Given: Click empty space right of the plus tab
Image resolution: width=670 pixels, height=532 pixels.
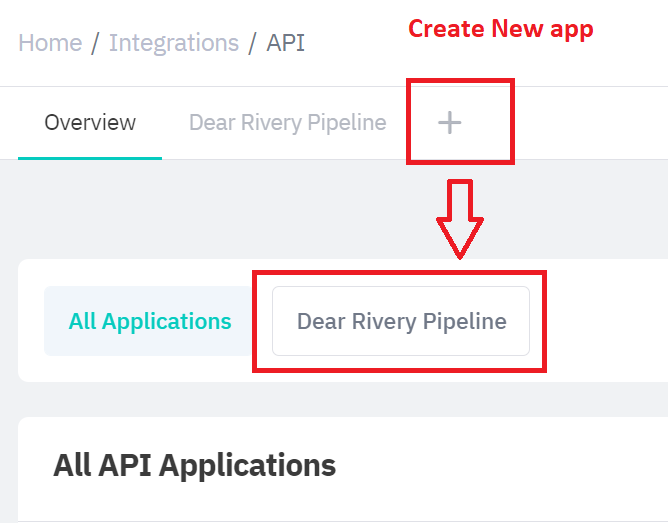Looking at the screenshot, I should coord(590,123).
